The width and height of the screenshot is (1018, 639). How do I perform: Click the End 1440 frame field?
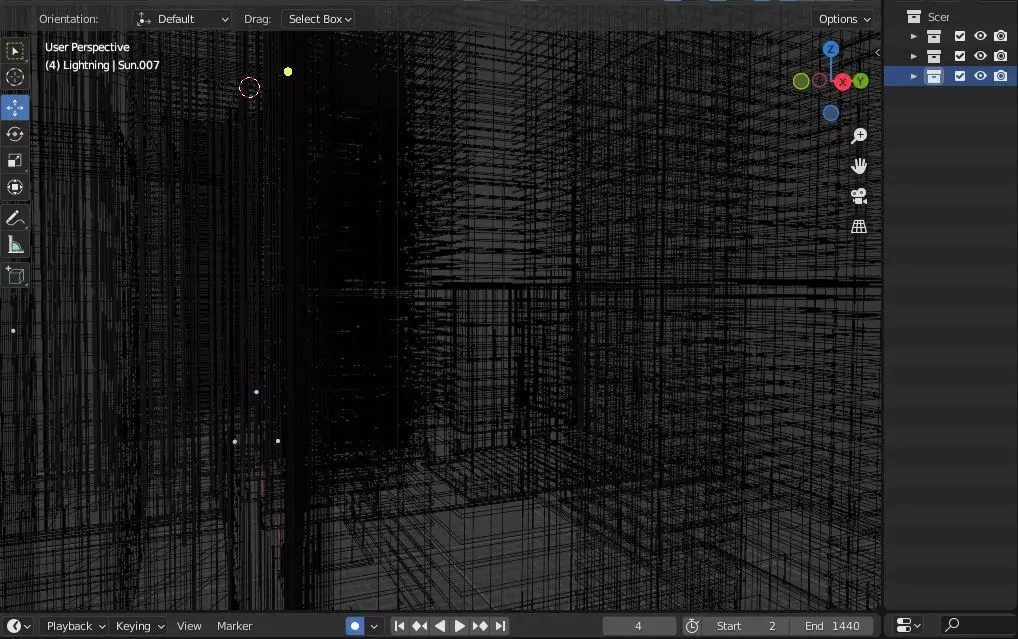coord(832,626)
